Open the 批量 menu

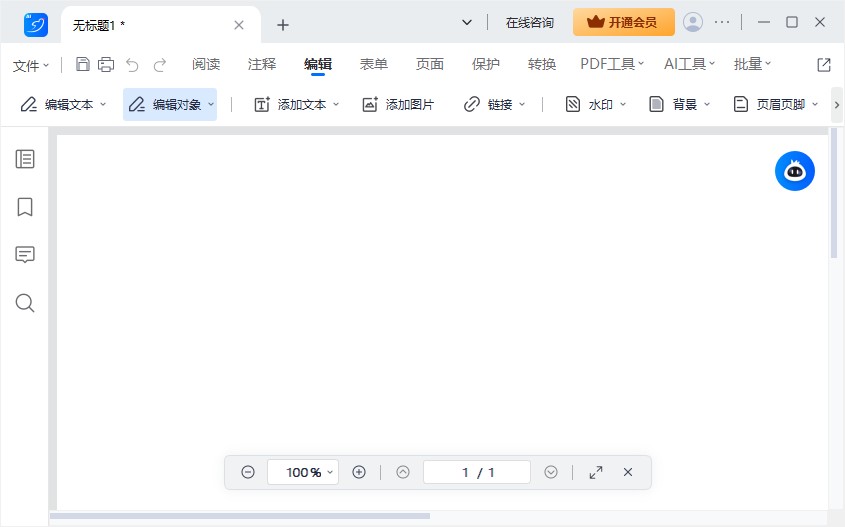tap(752, 64)
